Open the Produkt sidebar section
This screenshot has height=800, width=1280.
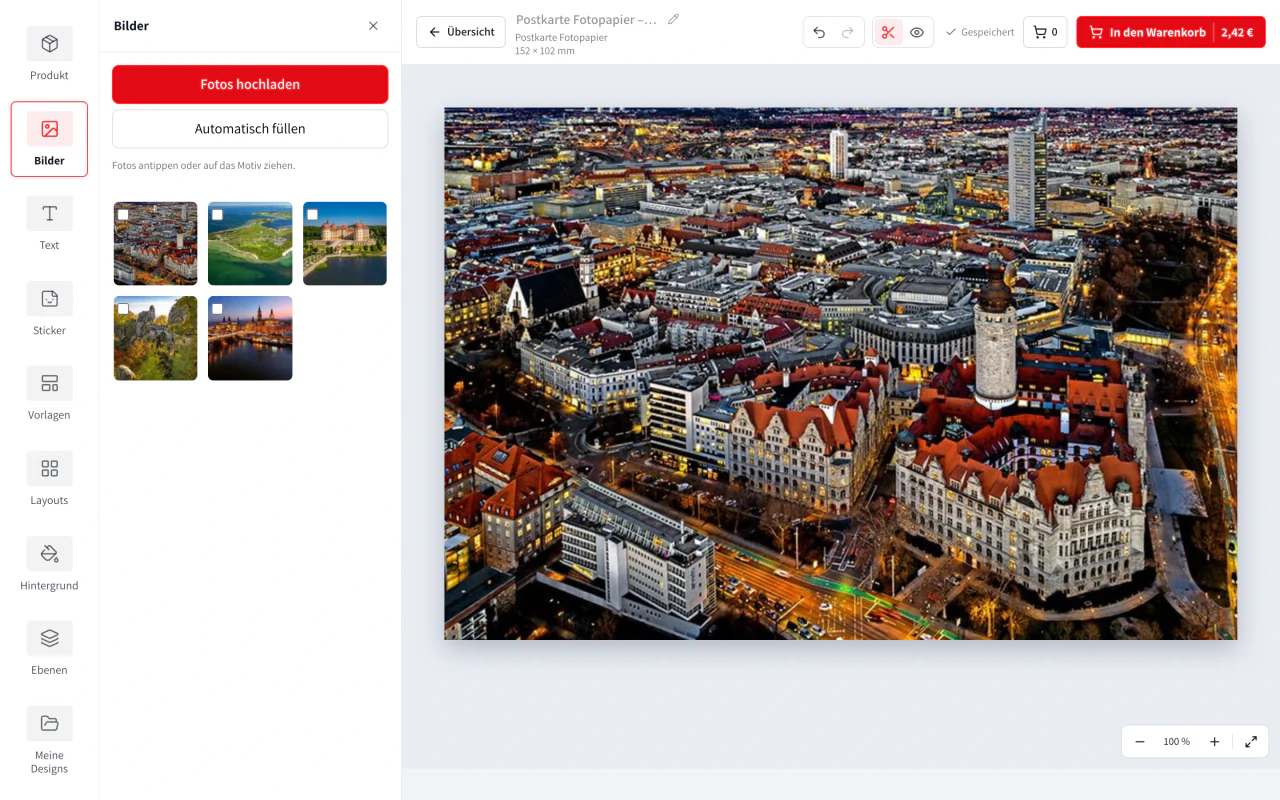tap(49, 55)
